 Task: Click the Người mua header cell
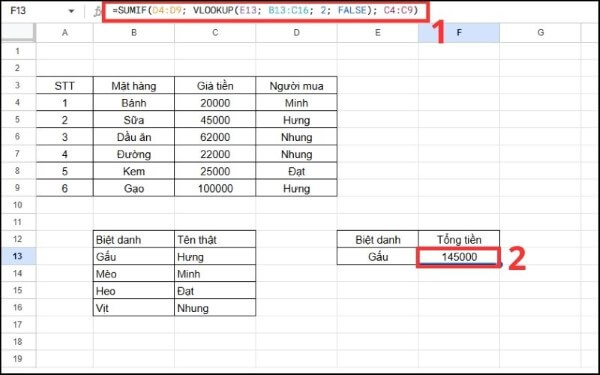(297, 86)
